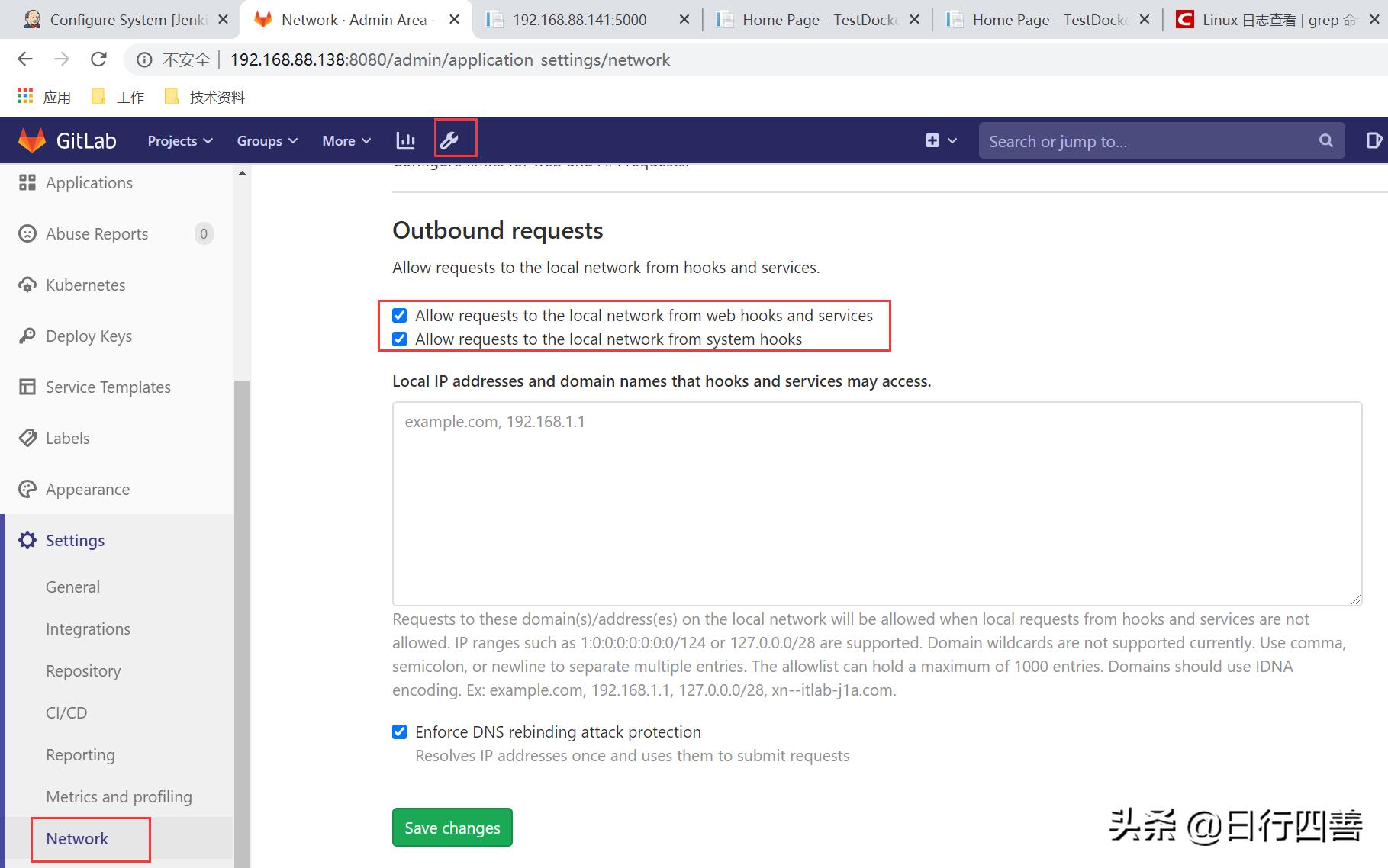Expand the Projects dropdown menu
1388x868 pixels.
coord(180,140)
